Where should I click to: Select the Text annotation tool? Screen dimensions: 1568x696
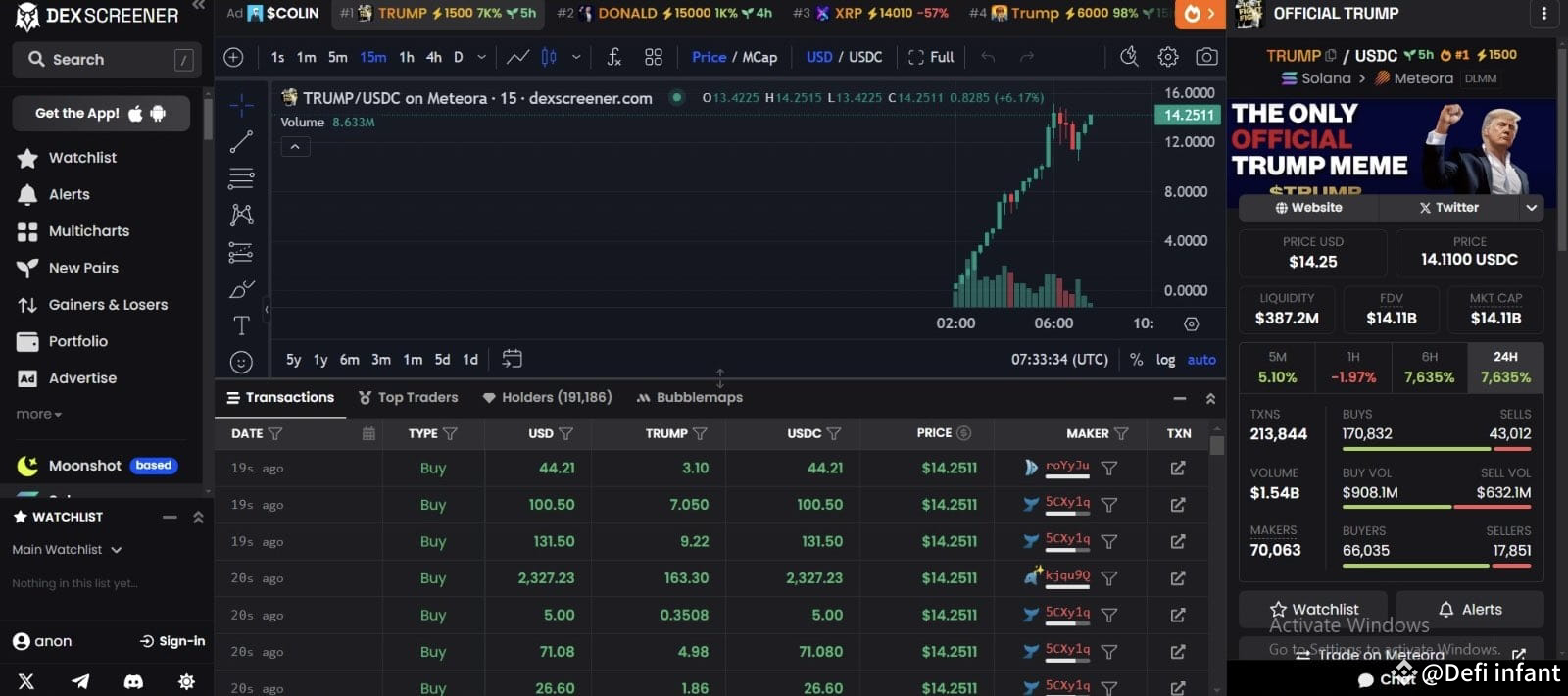pyautogui.click(x=241, y=325)
